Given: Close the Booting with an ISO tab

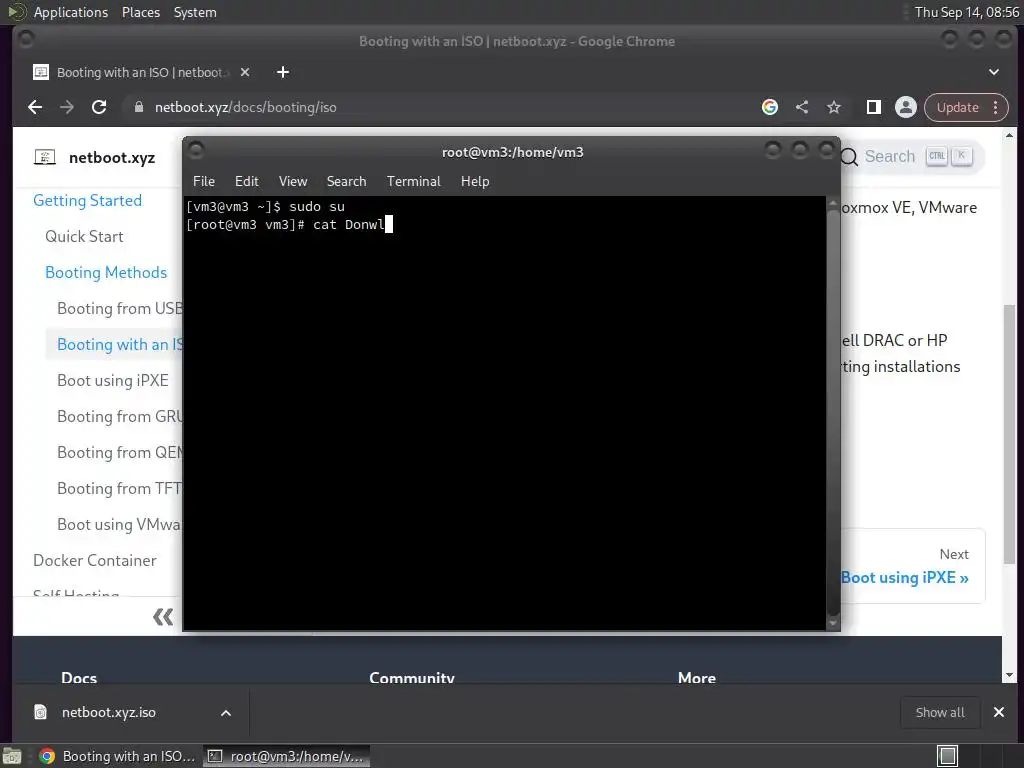Looking at the screenshot, I should (x=245, y=72).
